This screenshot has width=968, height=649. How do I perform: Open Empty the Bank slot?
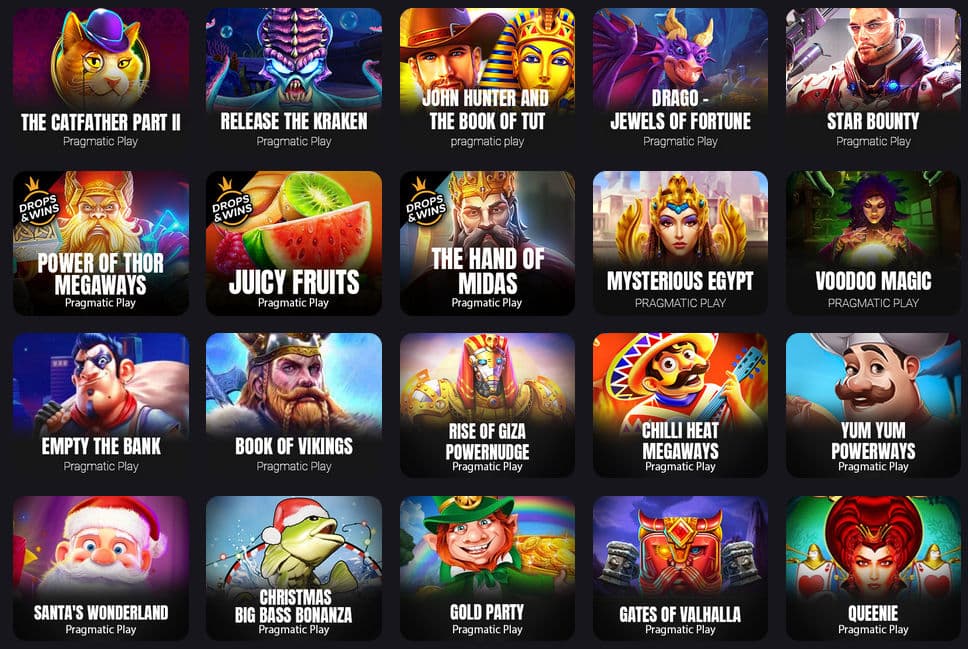(x=101, y=405)
